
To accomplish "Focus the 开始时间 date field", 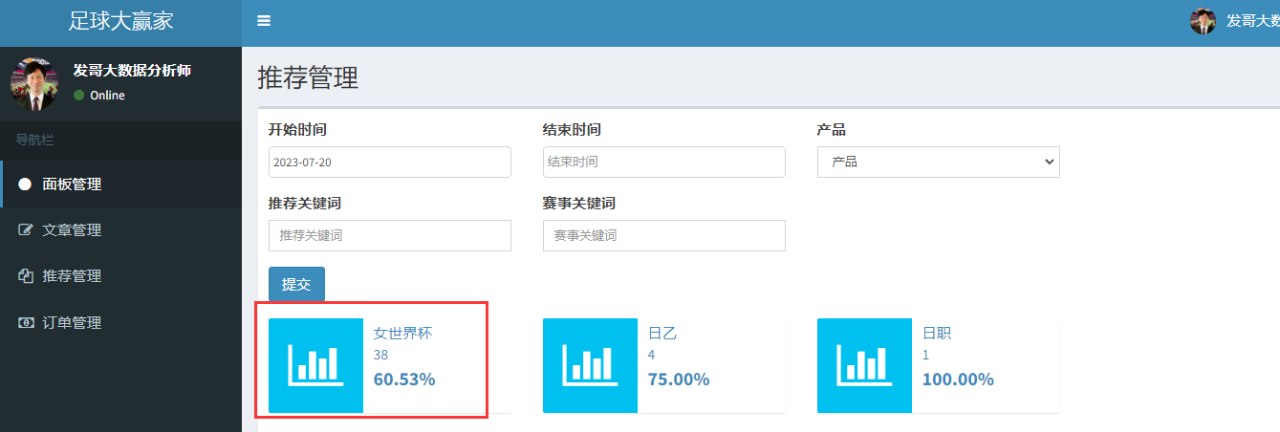I will pyautogui.click(x=390, y=162).
